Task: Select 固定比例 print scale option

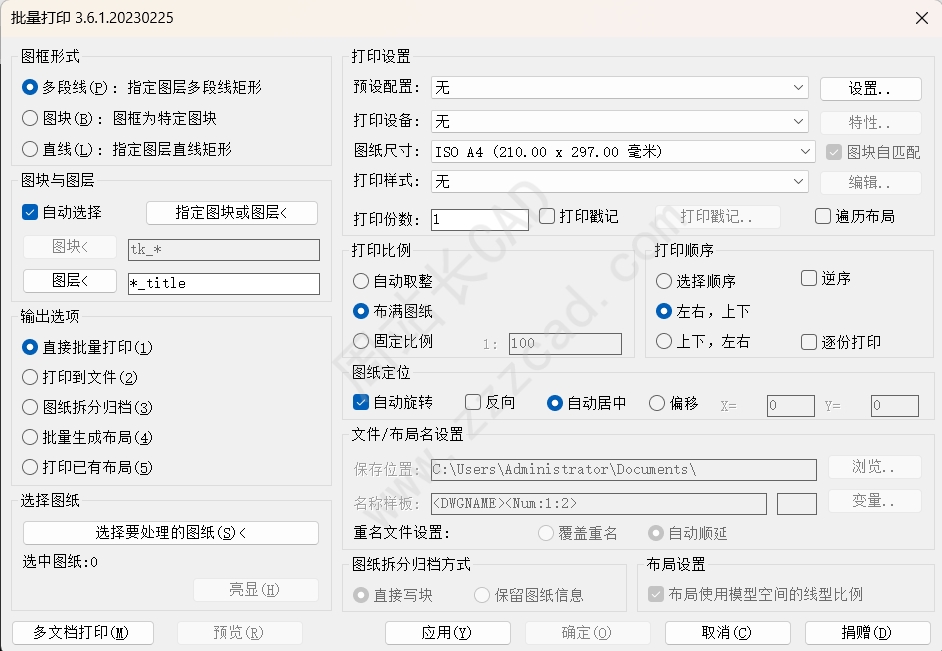Action: (362, 341)
